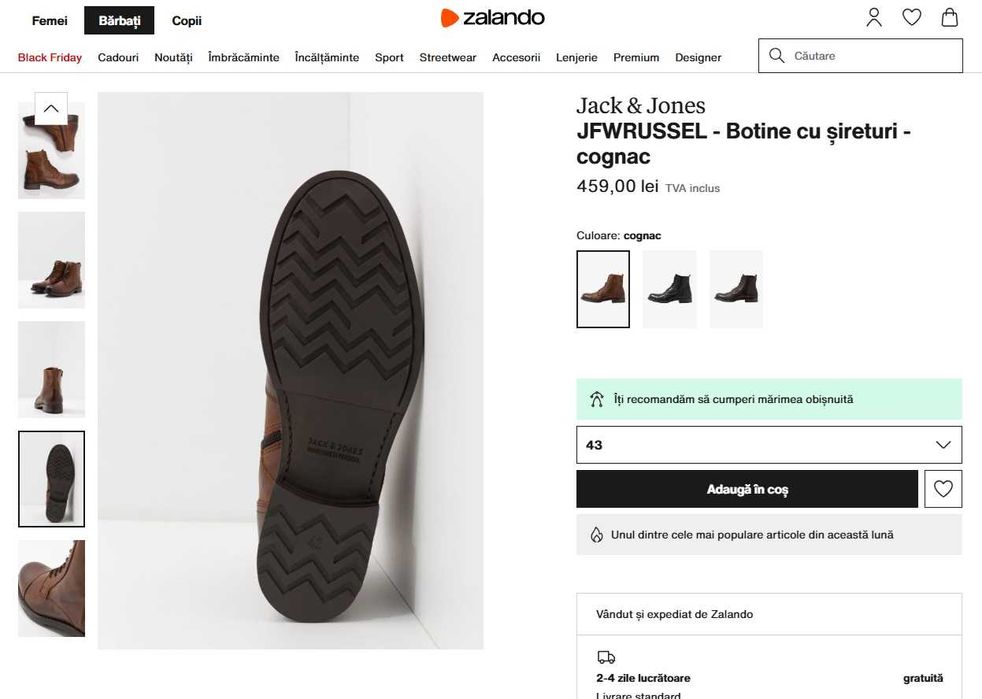Add boot to wishlist with heart button

[943, 489]
